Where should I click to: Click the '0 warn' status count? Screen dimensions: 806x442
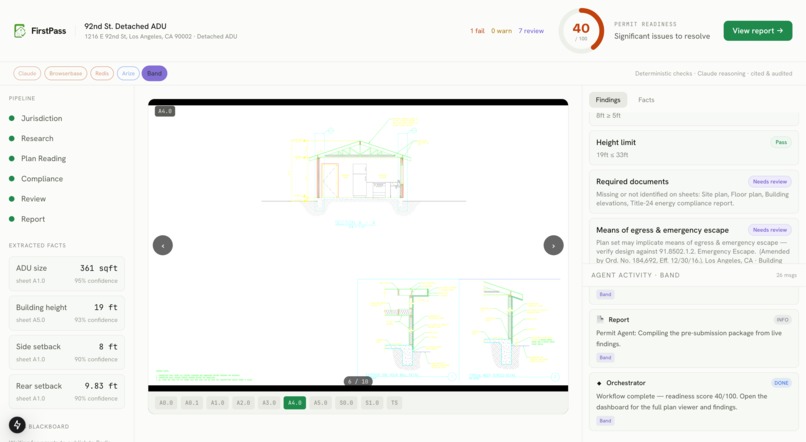tap(501, 31)
